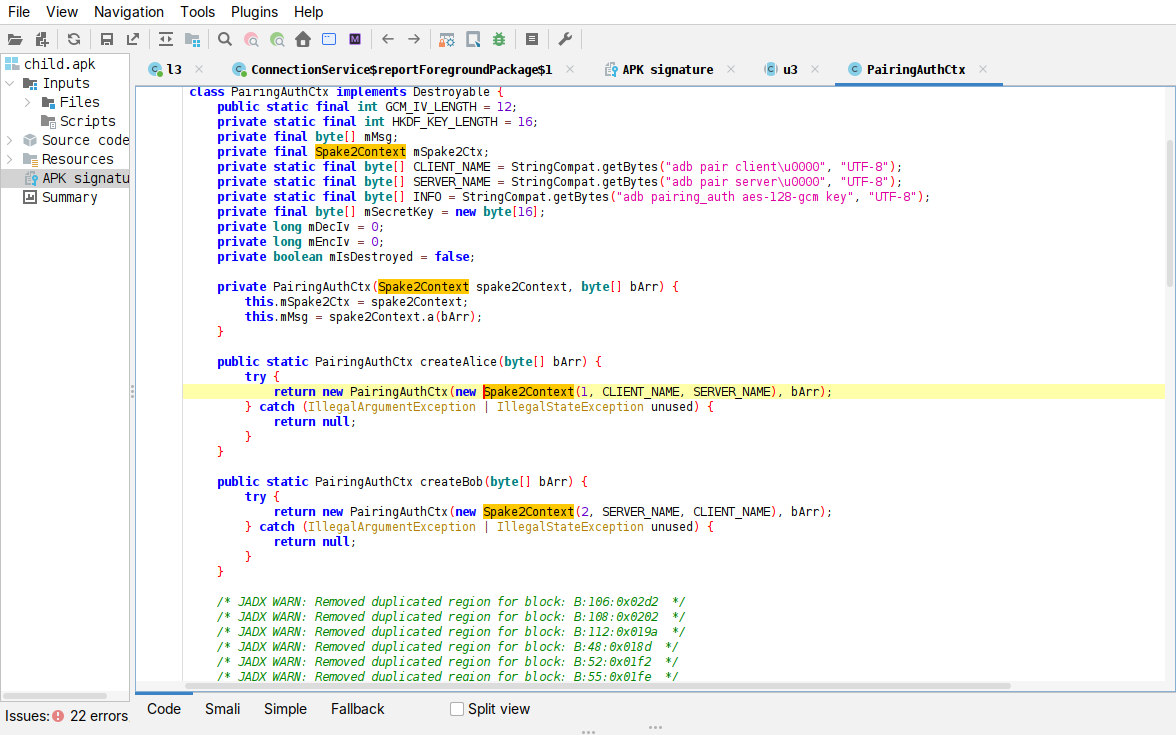Switch to the Smali view tab

point(223,709)
